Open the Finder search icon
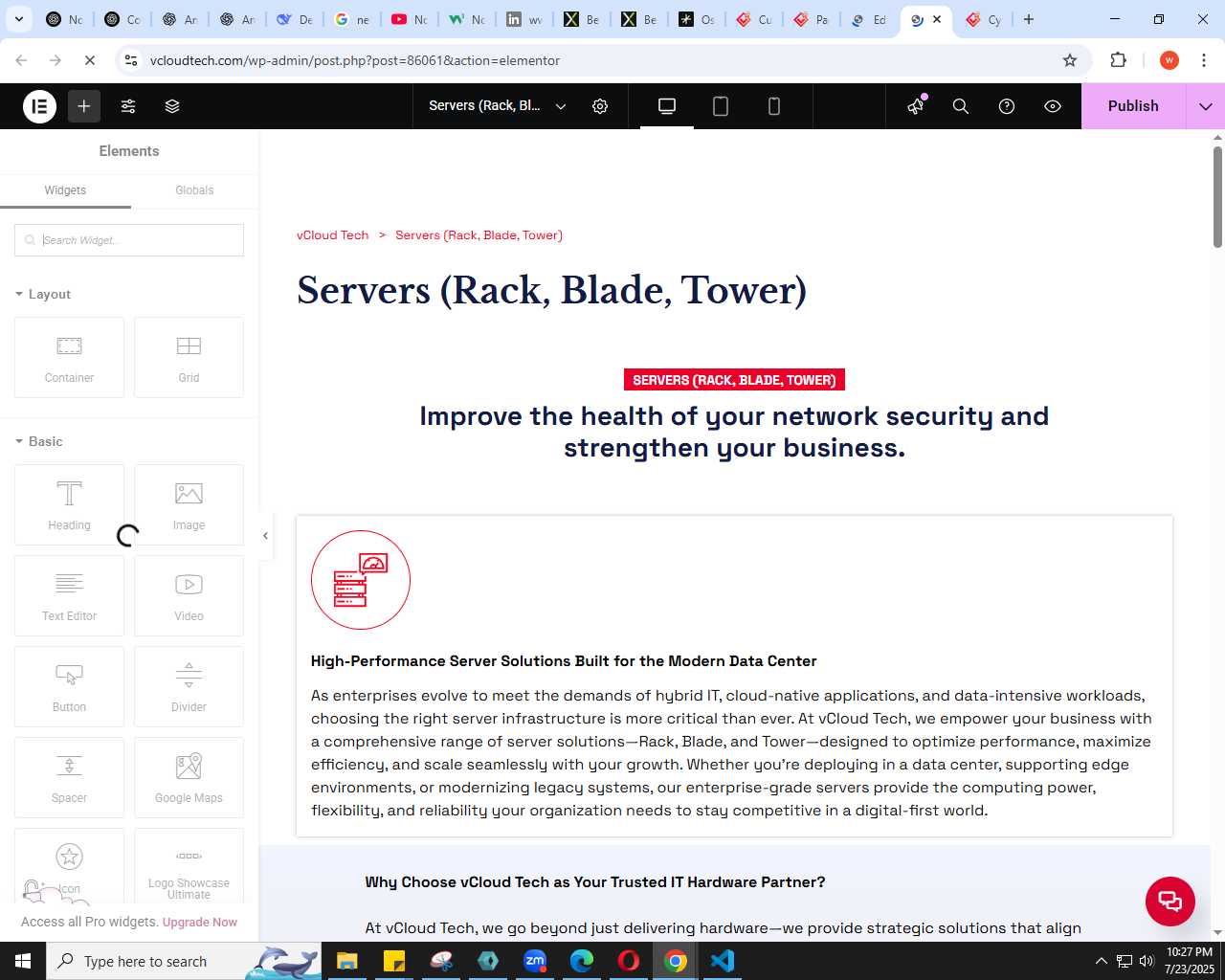1225x980 pixels. (x=961, y=106)
